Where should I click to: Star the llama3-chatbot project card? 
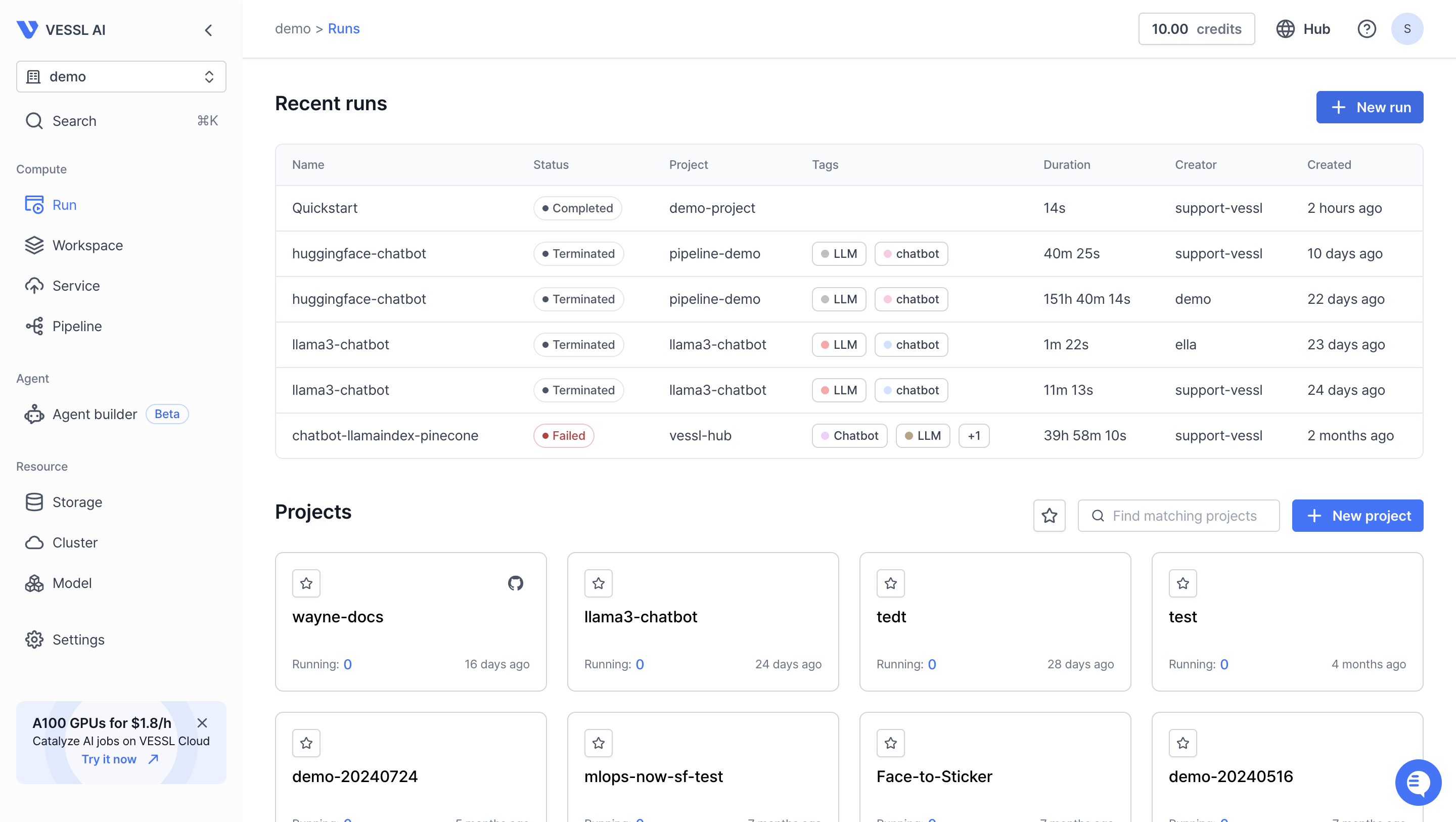598,583
